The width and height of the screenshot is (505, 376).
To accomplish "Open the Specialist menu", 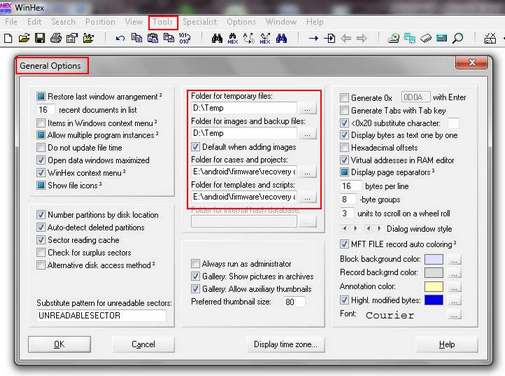I will [199, 22].
